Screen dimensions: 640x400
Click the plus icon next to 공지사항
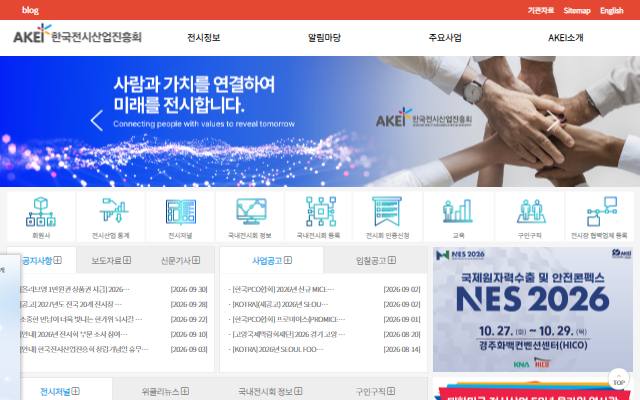58,260
